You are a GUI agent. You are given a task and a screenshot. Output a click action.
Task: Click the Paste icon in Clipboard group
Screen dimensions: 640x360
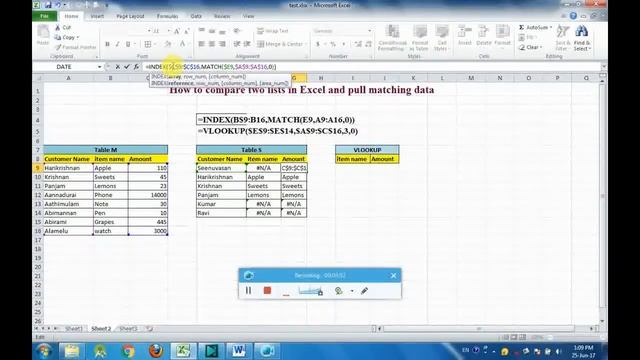coord(43,32)
